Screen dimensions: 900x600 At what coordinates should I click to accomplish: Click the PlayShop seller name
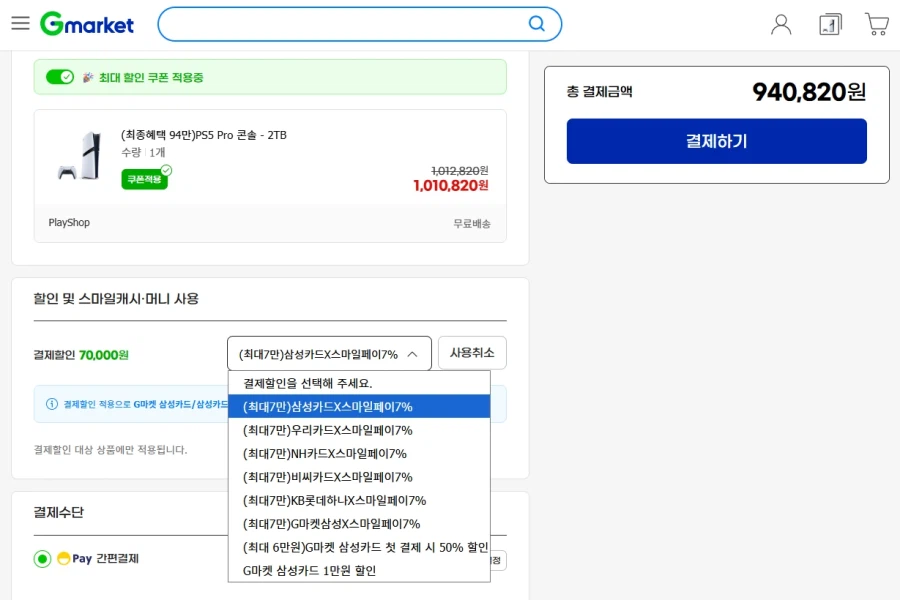(68, 222)
